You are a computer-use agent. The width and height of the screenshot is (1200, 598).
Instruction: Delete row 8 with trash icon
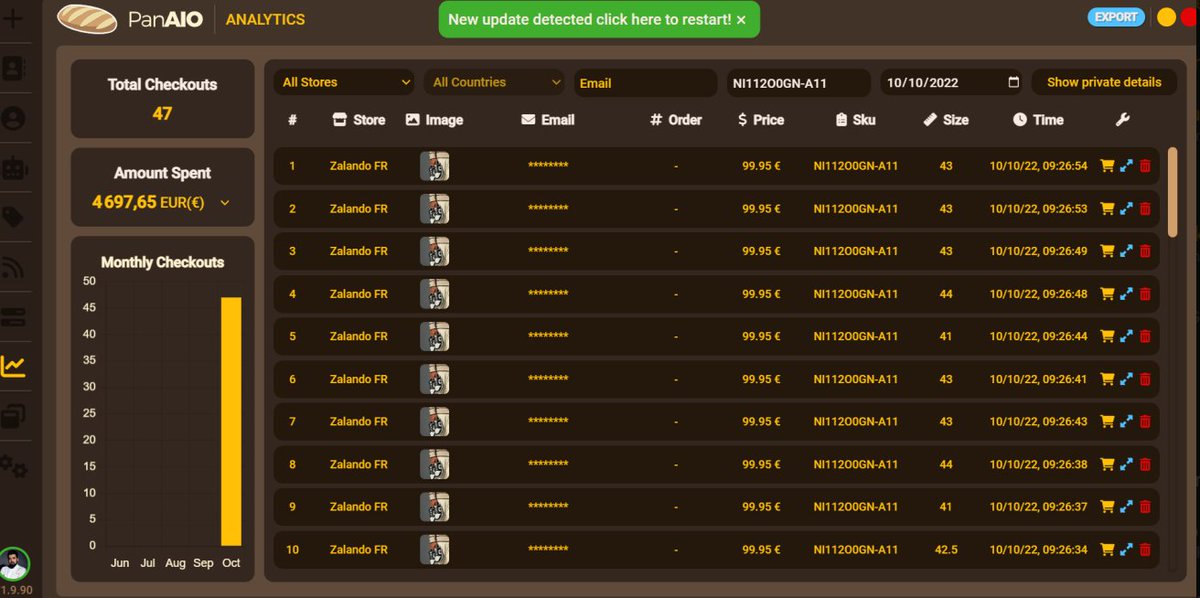(1145, 464)
